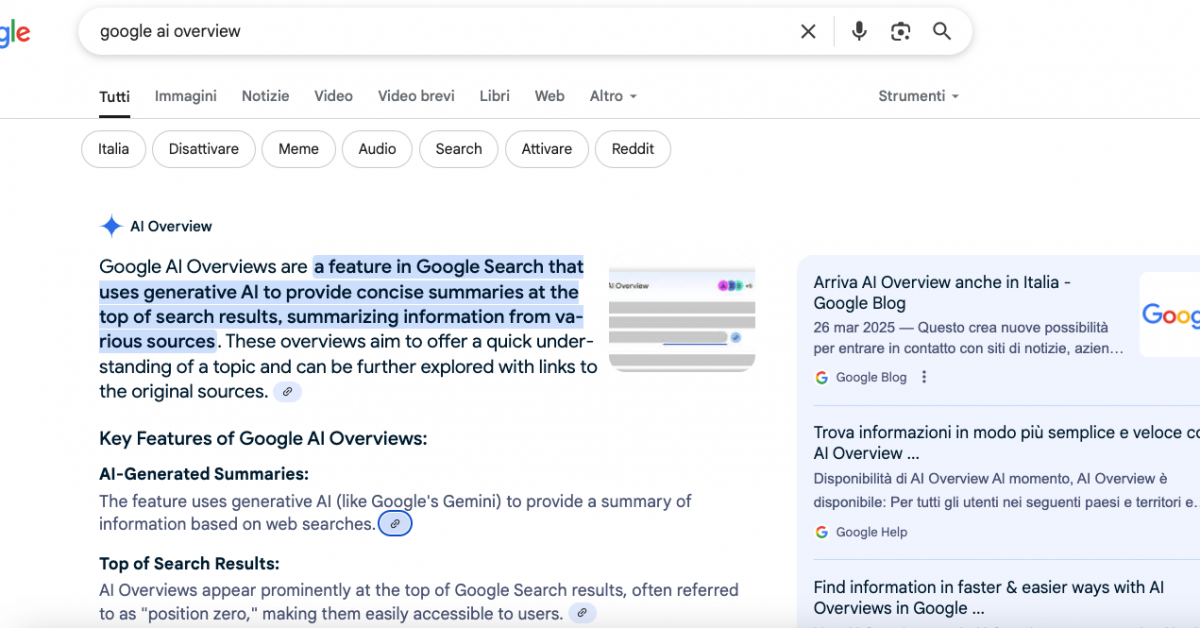Click Google Blog favicon in source card
Screen dimensions: 1200x628
point(822,377)
